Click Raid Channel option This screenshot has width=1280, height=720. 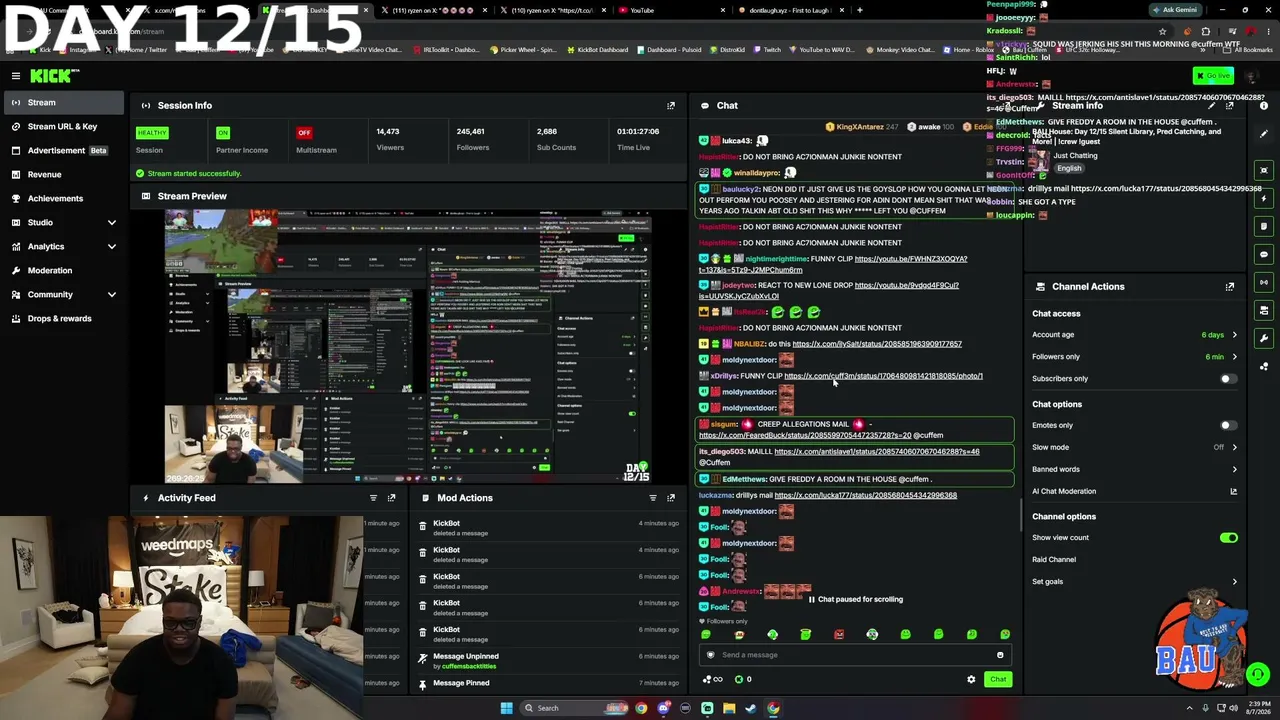[x=1054, y=560]
